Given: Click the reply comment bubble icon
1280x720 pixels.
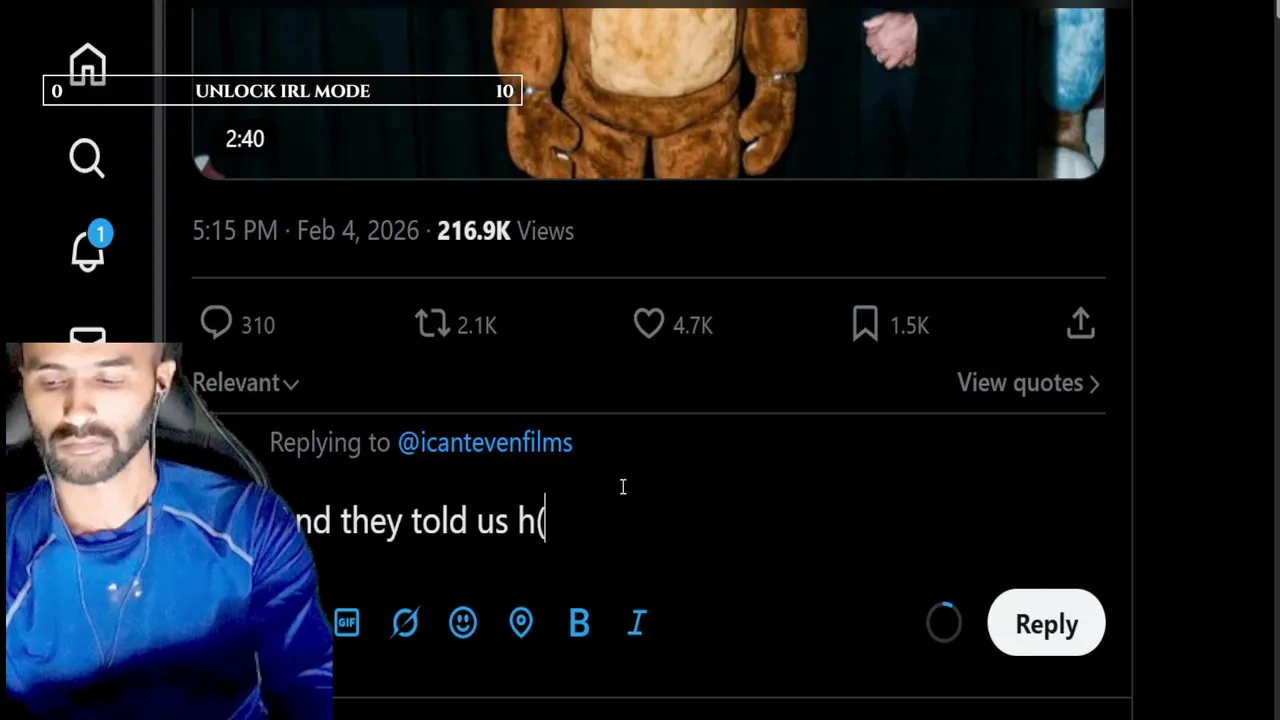Looking at the screenshot, I should point(216,324).
